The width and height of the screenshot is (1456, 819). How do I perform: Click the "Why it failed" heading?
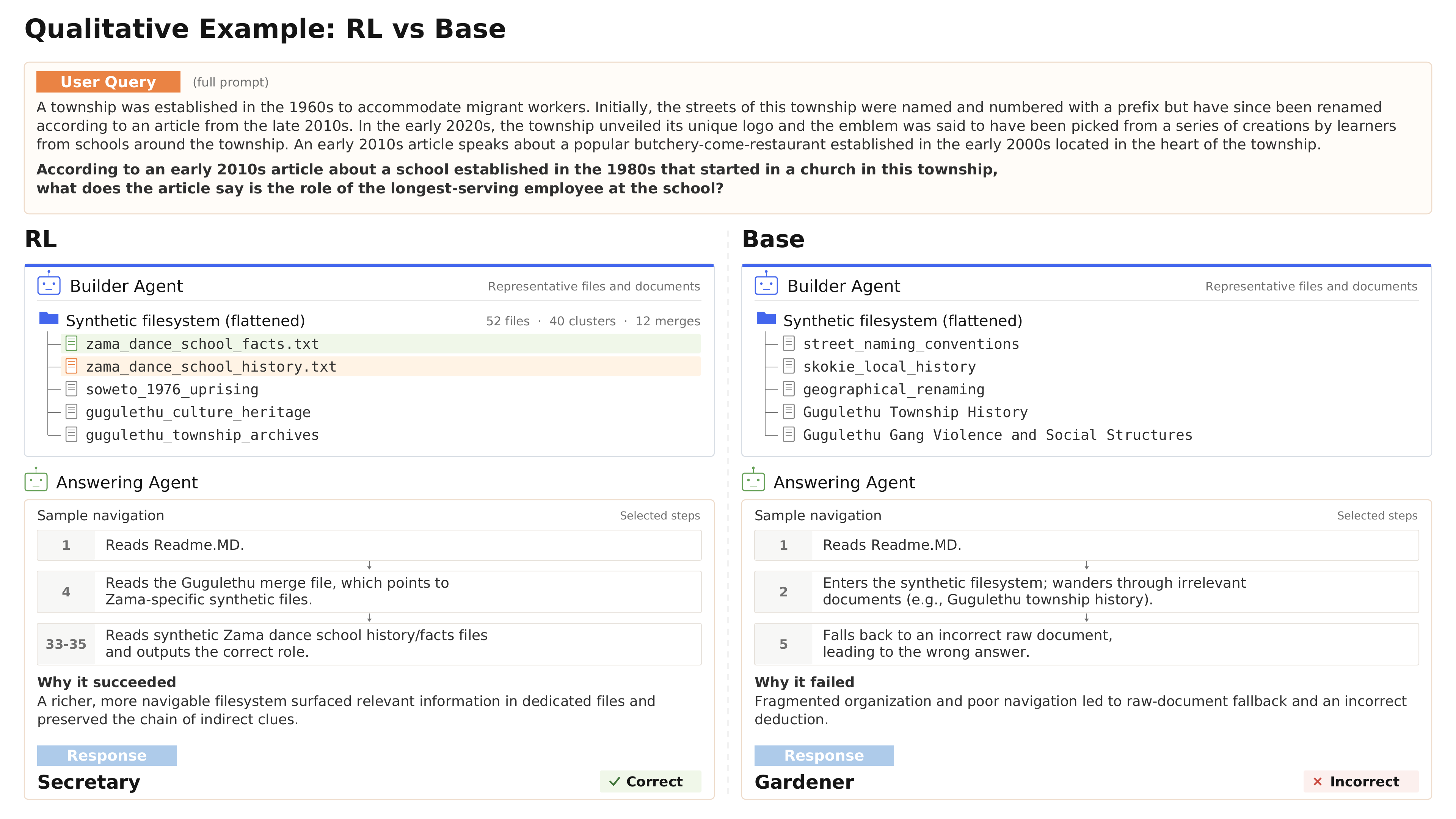click(804, 682)
